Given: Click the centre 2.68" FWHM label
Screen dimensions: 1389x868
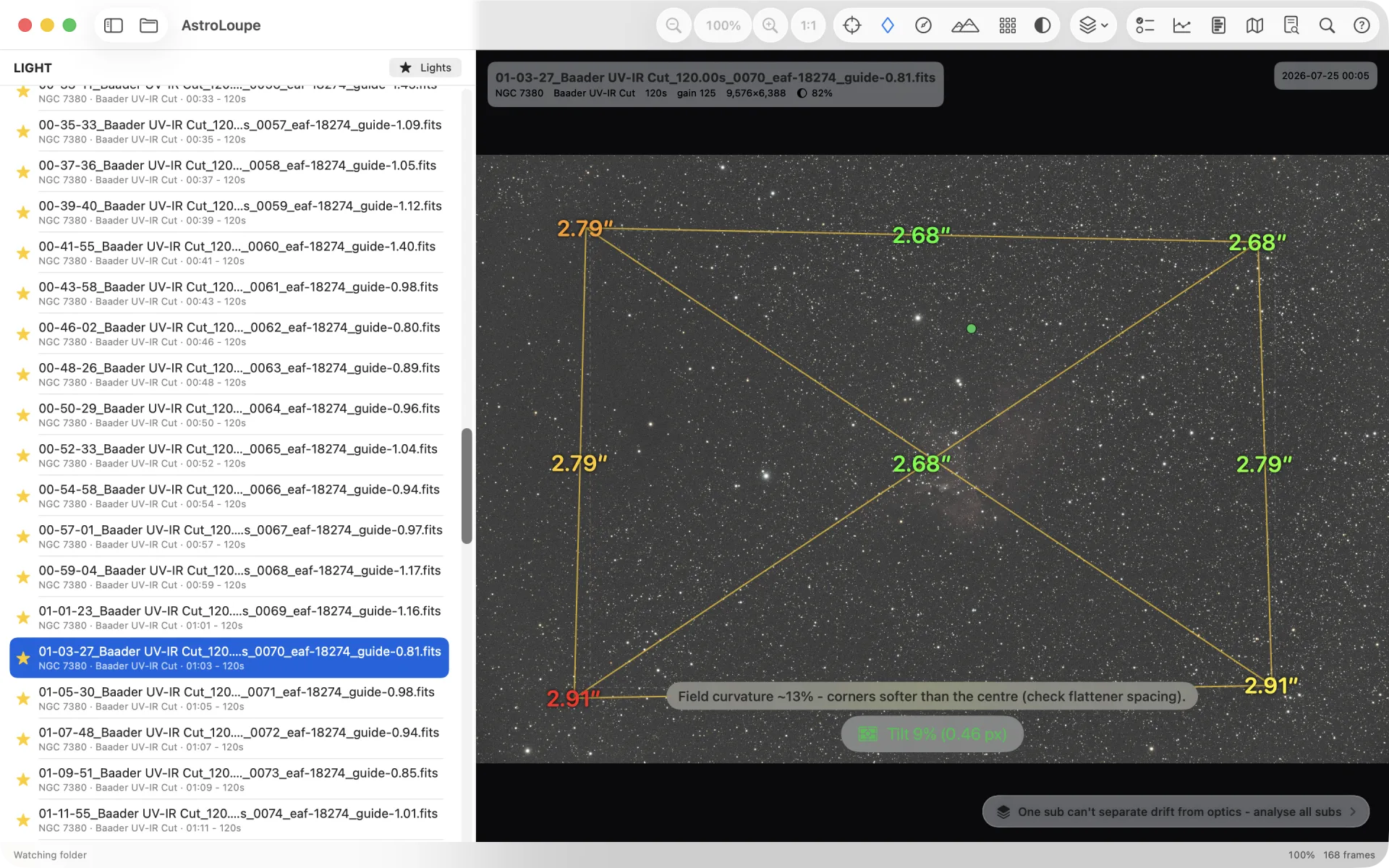Looking at the screenshot, I should [x=921, y=464].
